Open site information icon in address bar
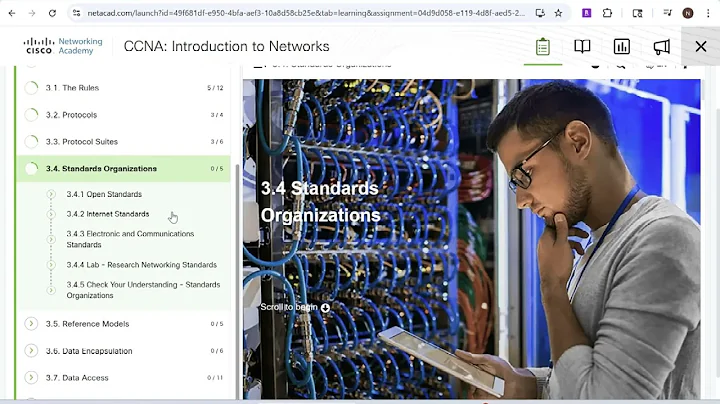 [x=76, y=13]
